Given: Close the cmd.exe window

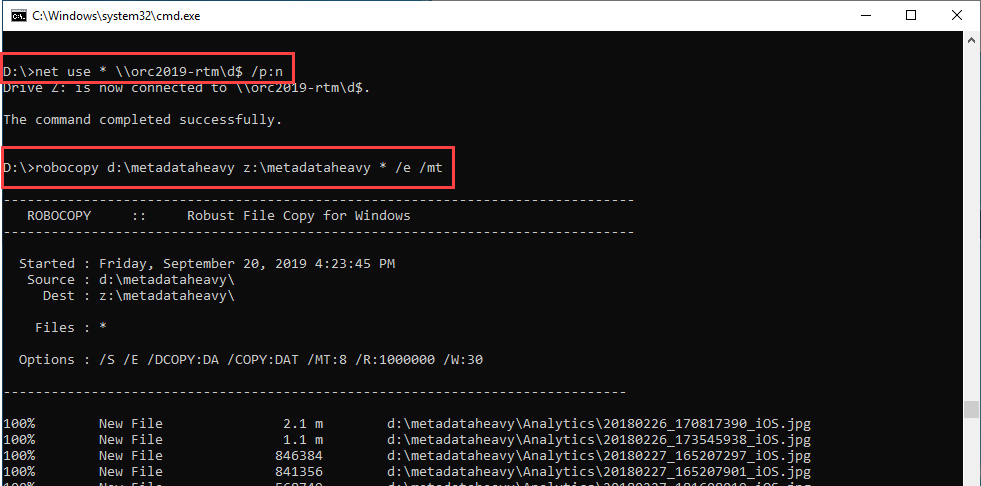Looking at the screenshot, I should click(957, 16).
